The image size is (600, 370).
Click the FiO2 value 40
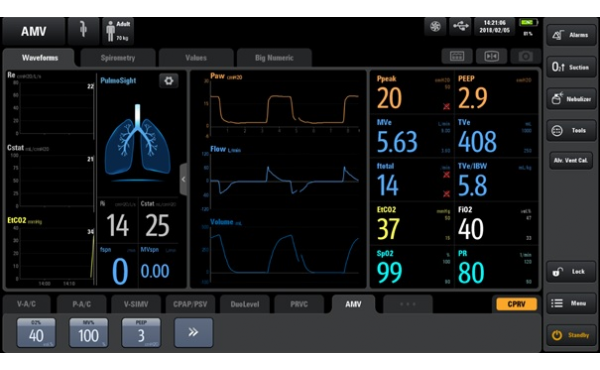click(471, 229)
